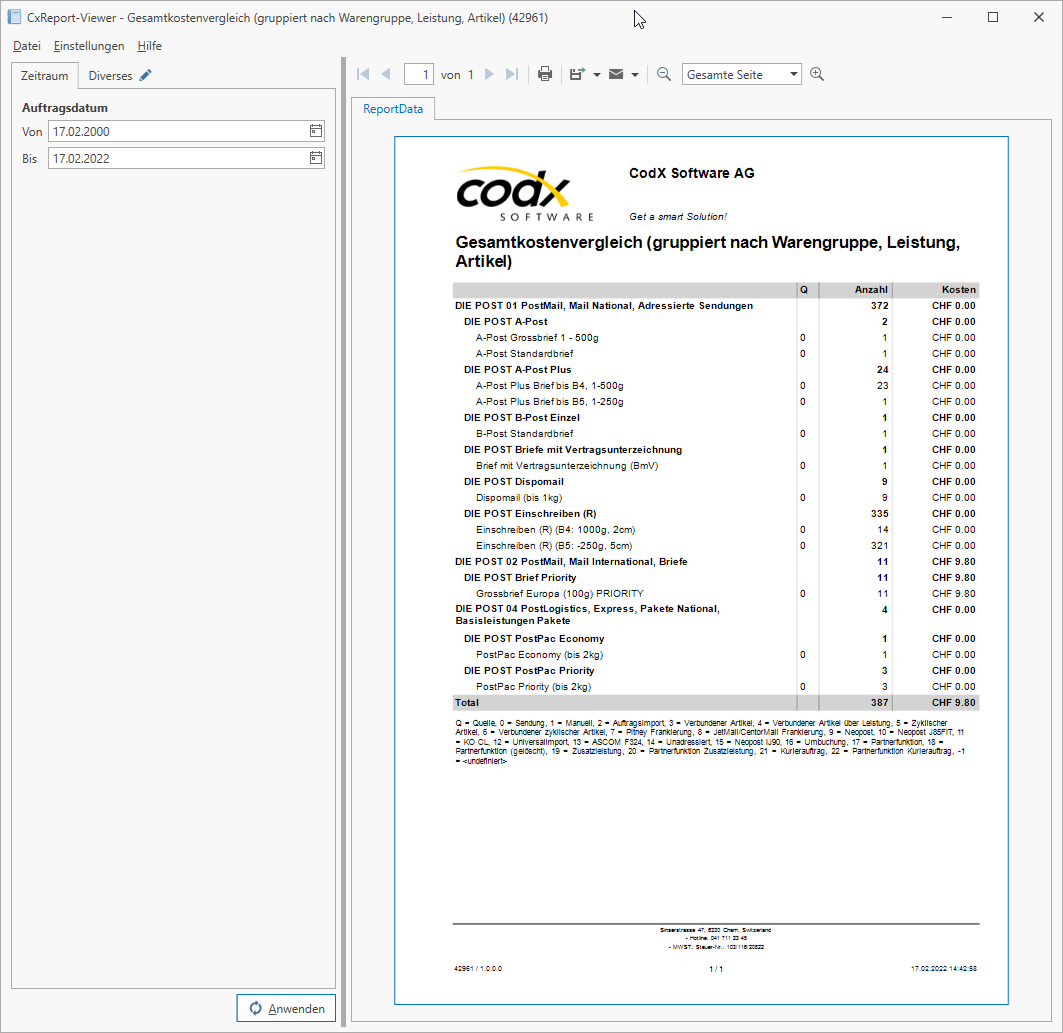Click row 'DIE POST PostPac Economy'
The height and width of the screenshot is (1033, 1063).
[x=716, y=639]
